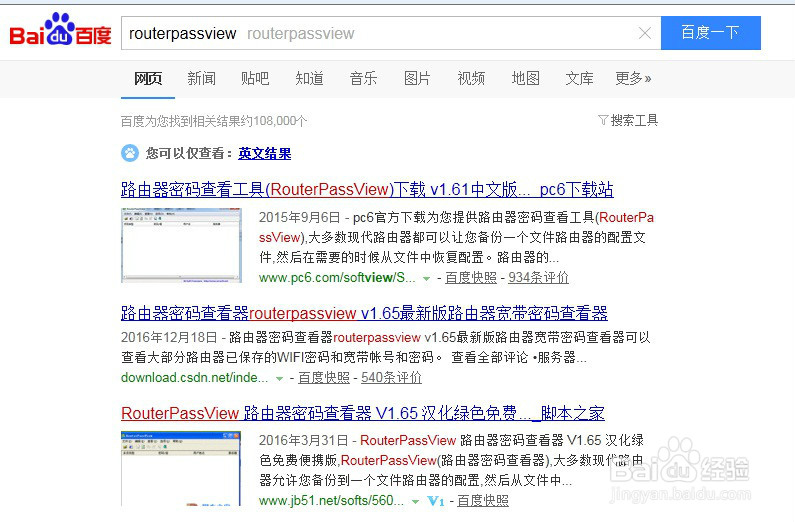Open 百度快照 for the pc6.com result
Viewport: 795px width, 522px height.
coord(471,278)
